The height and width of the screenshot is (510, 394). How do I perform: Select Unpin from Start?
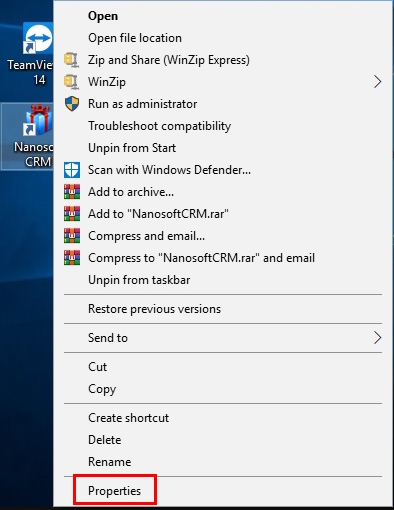coord(132,148)
